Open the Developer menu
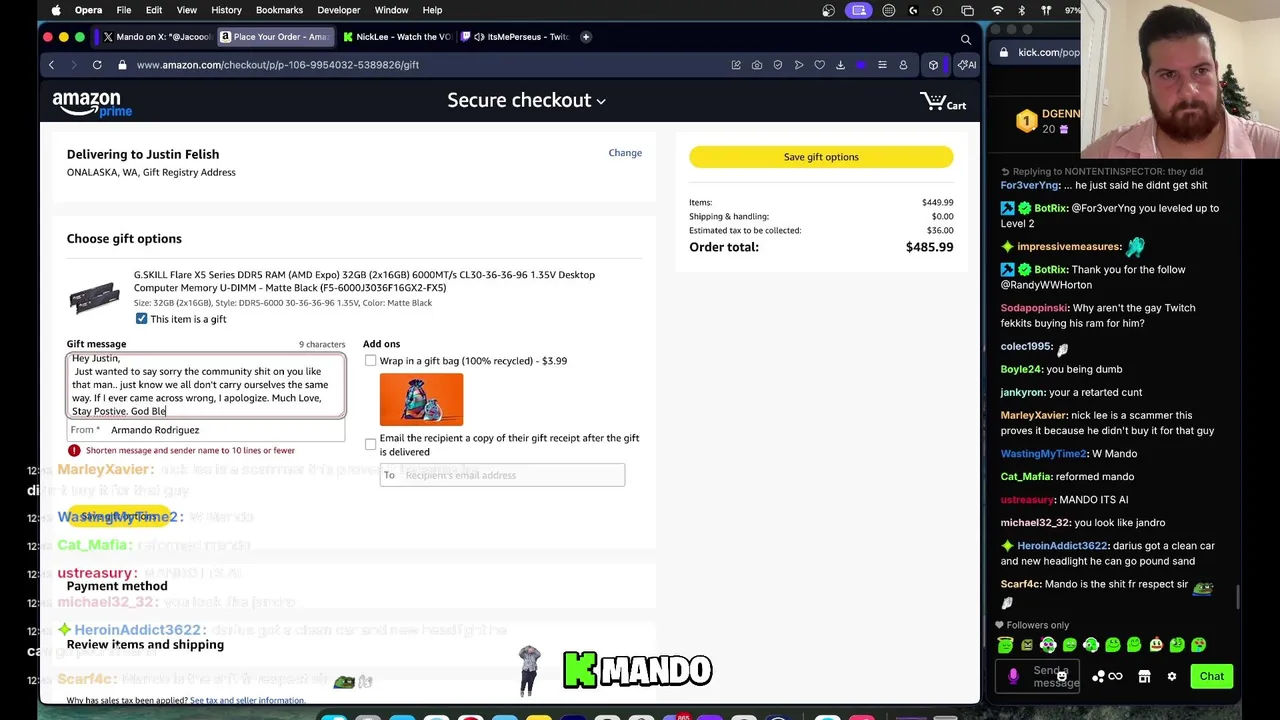1280x720 pixels. pyautogui.click(x=339, y=10)
